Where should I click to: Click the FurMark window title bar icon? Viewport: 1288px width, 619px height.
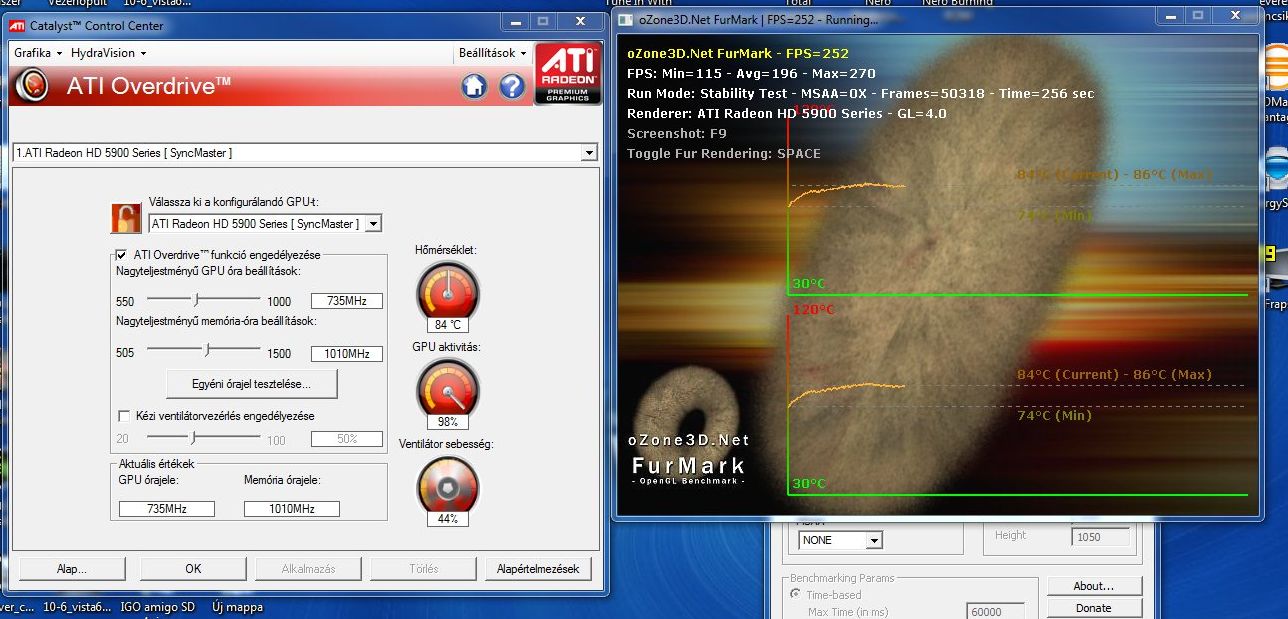tap(625, 19)
